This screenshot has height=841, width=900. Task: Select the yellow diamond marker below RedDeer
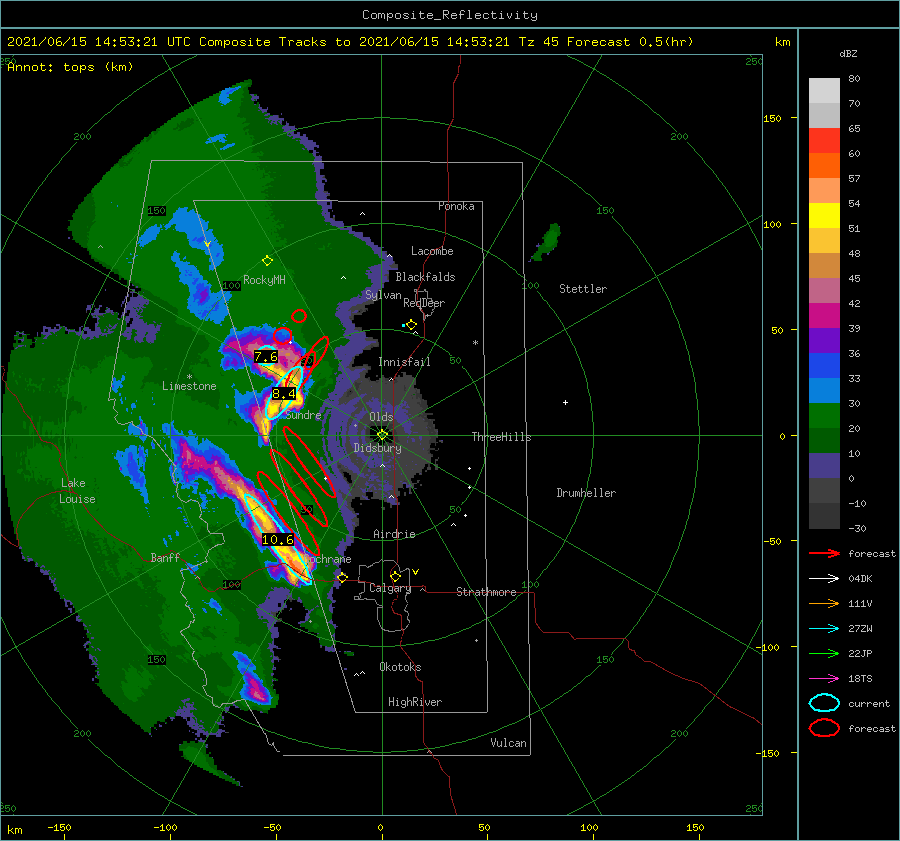click(411, 325)
